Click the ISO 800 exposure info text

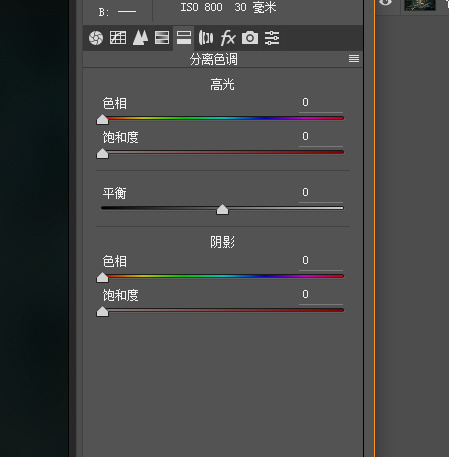coord(201,7)
